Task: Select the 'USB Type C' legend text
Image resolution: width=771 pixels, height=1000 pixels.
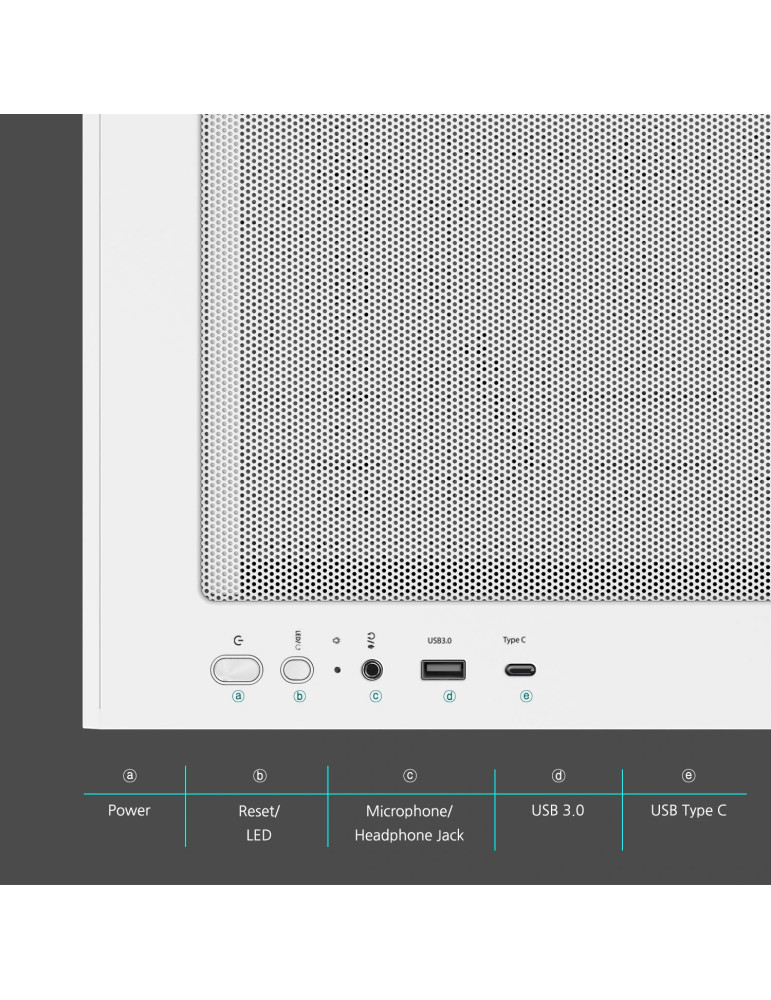Action: (x=688, y=810)
